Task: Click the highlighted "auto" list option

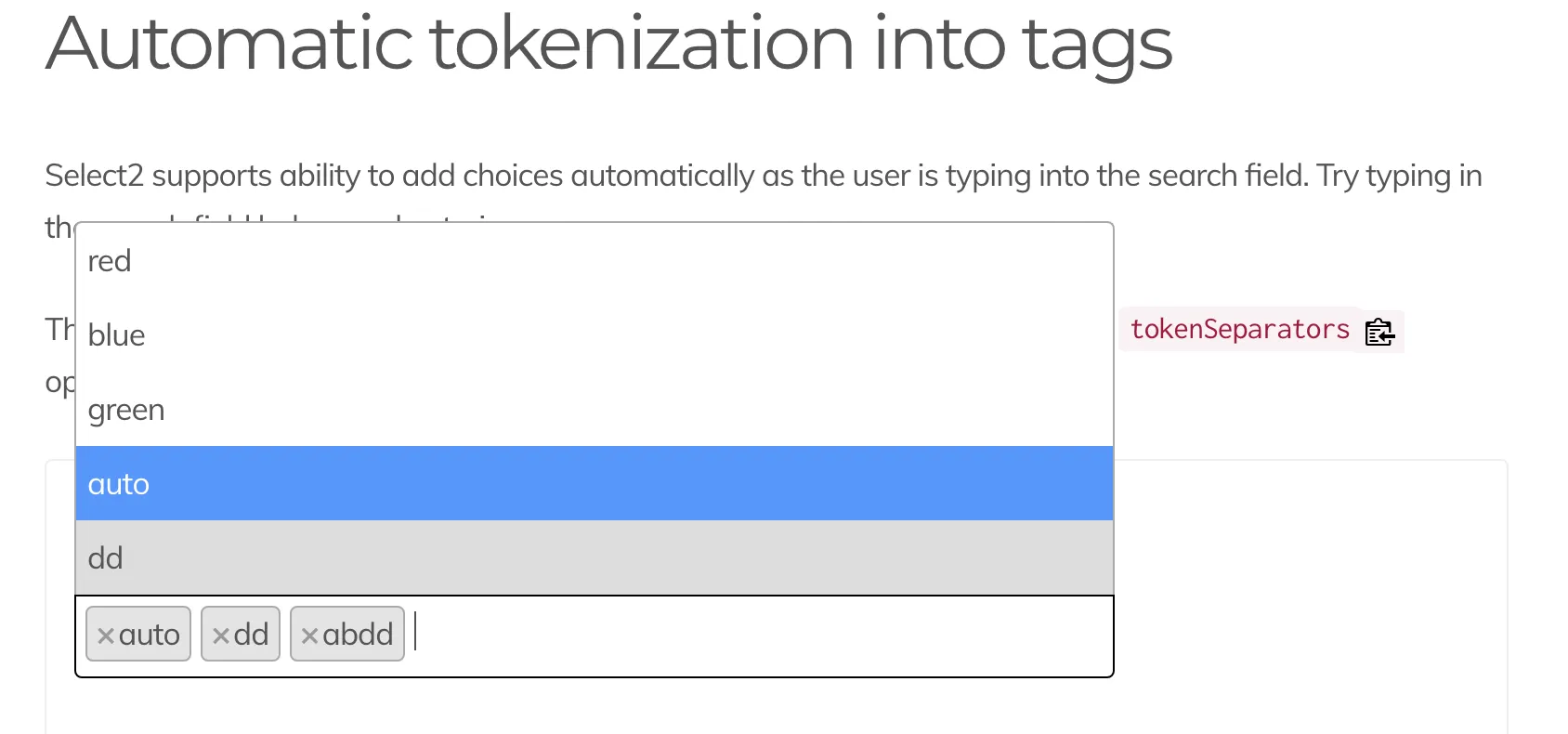Action: point(119,484)
